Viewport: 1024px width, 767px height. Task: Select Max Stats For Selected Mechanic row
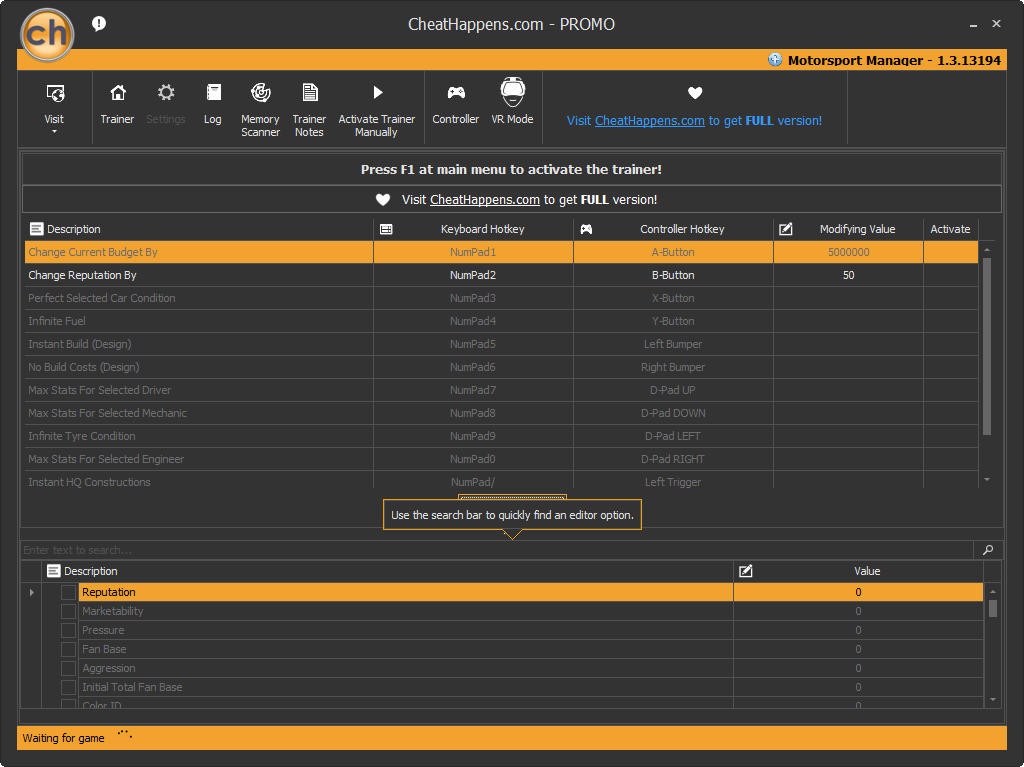point(501,413)
